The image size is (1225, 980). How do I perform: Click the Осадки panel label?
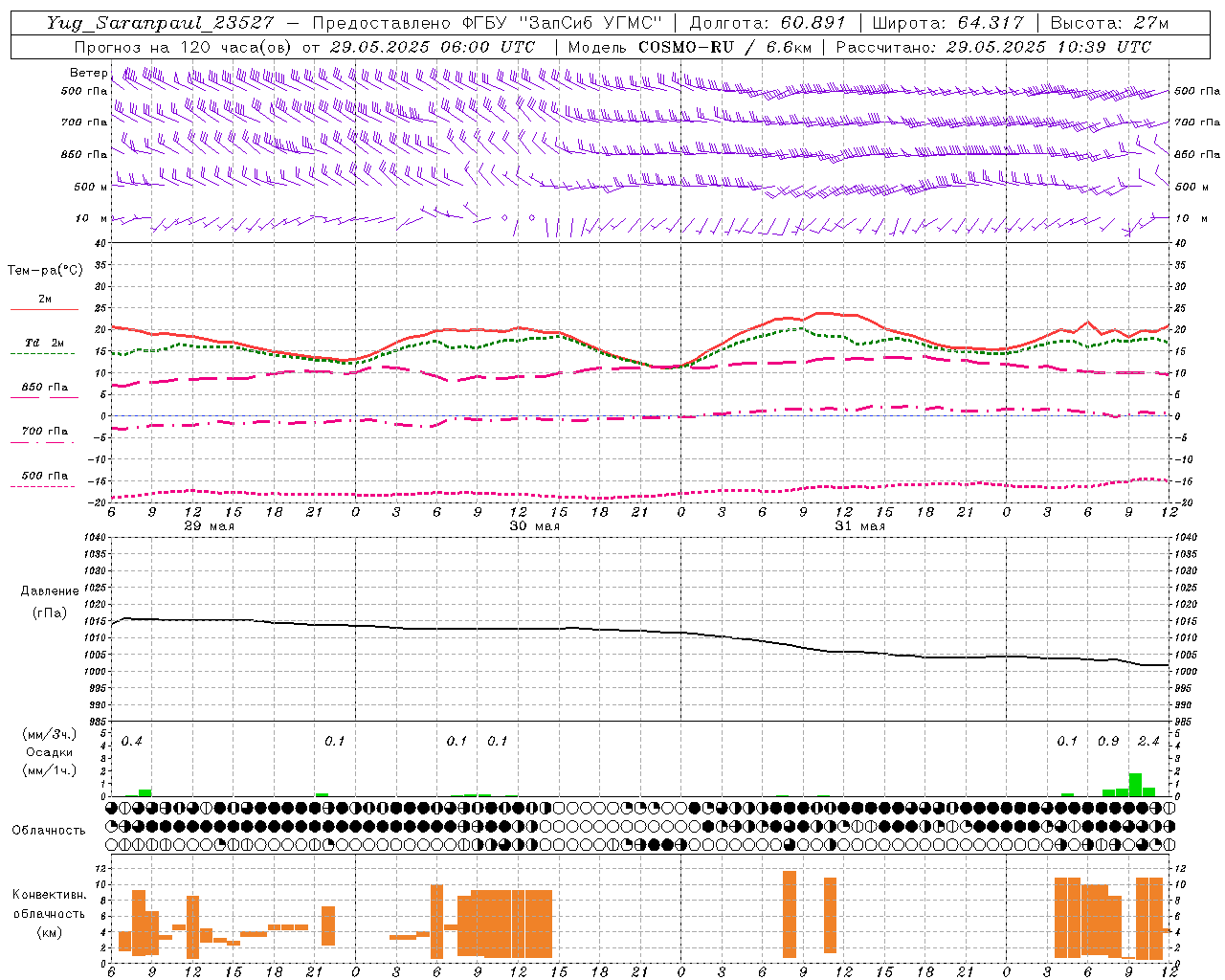[x=49, y=752]
